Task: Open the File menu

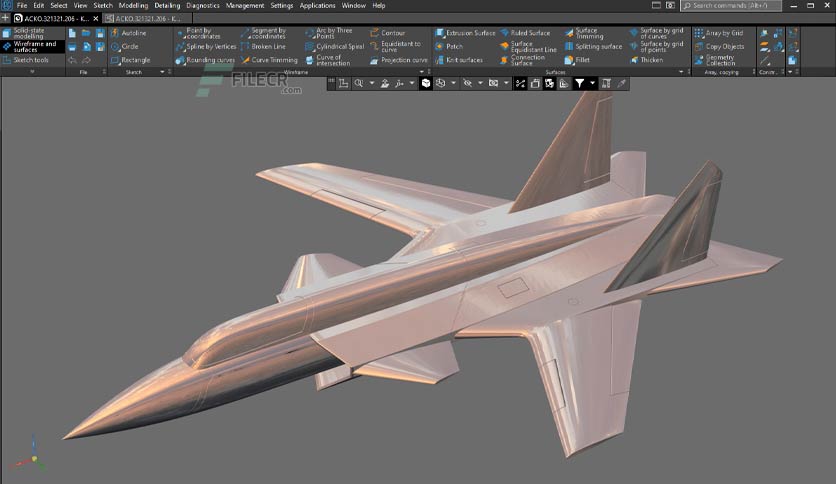Action: [x=22, y=5]
